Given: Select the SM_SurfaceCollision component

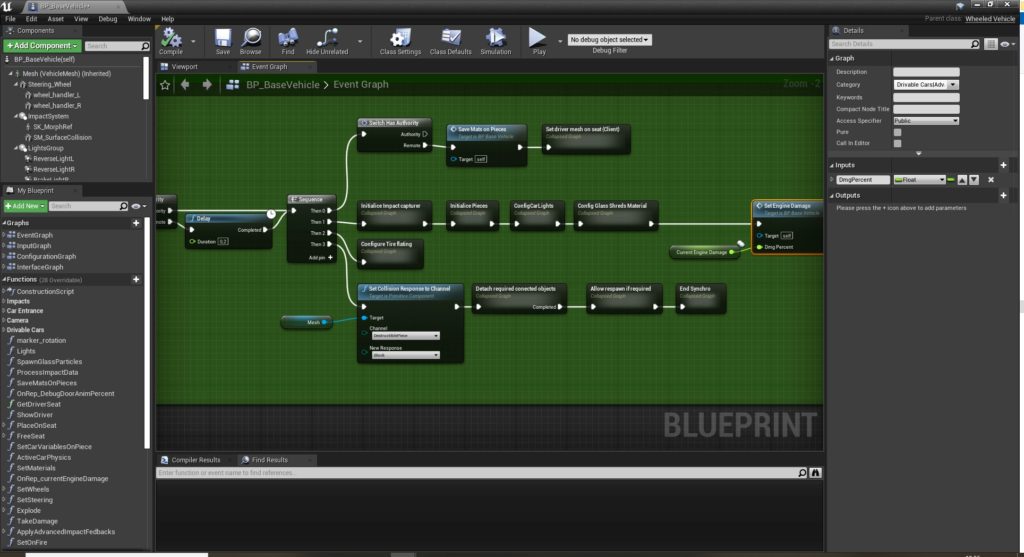Looking at the screenshot, I should [x=62, y=138].
